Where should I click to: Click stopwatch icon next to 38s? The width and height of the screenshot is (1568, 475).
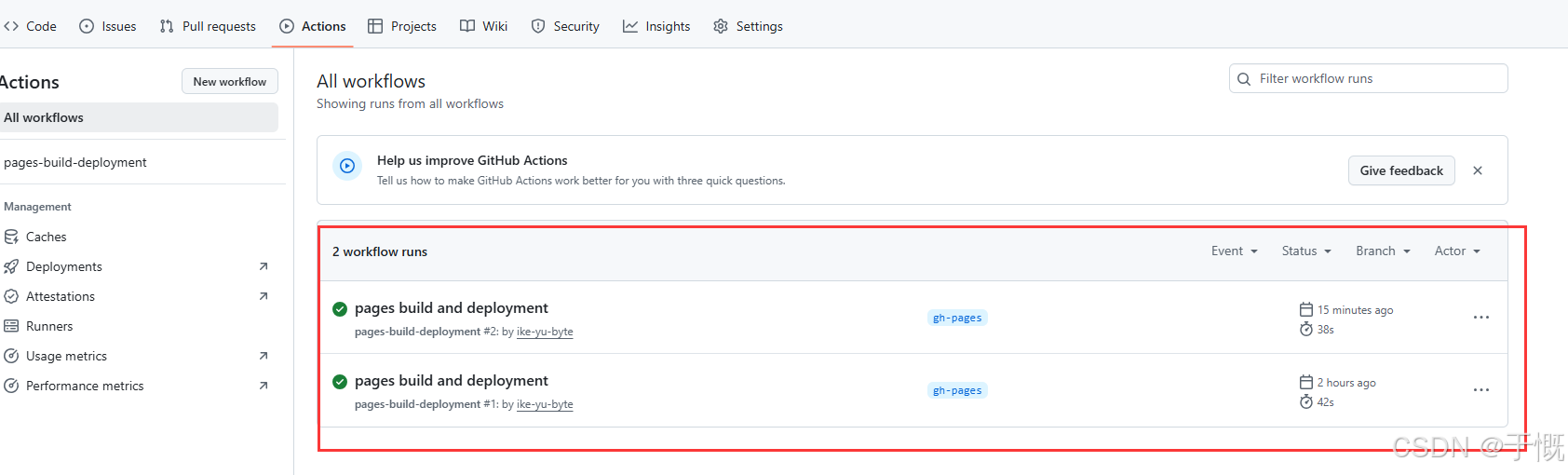pyautogui.click(x=1306, y=329)
